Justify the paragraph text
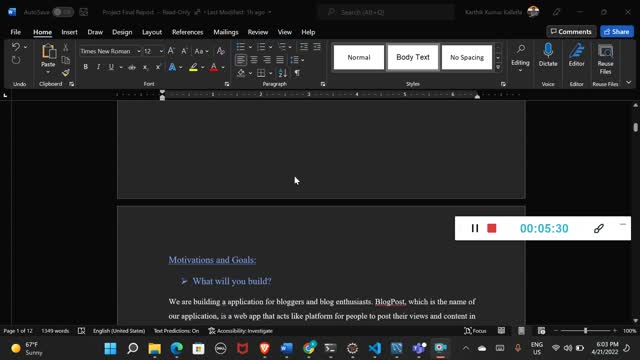The width and height of the screenshot is (640, 360). (x=280, y=60)
